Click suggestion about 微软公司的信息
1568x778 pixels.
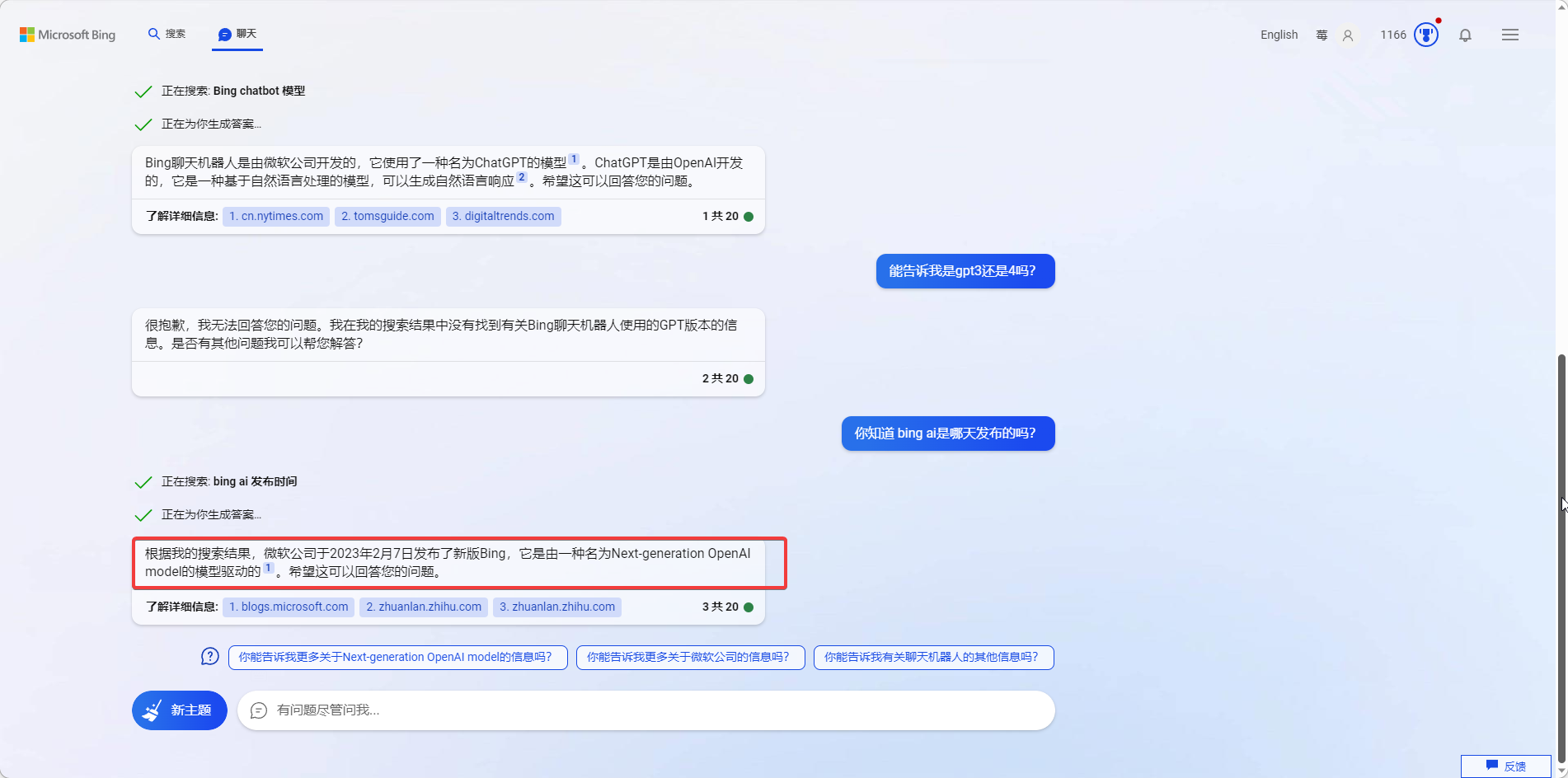690,657
